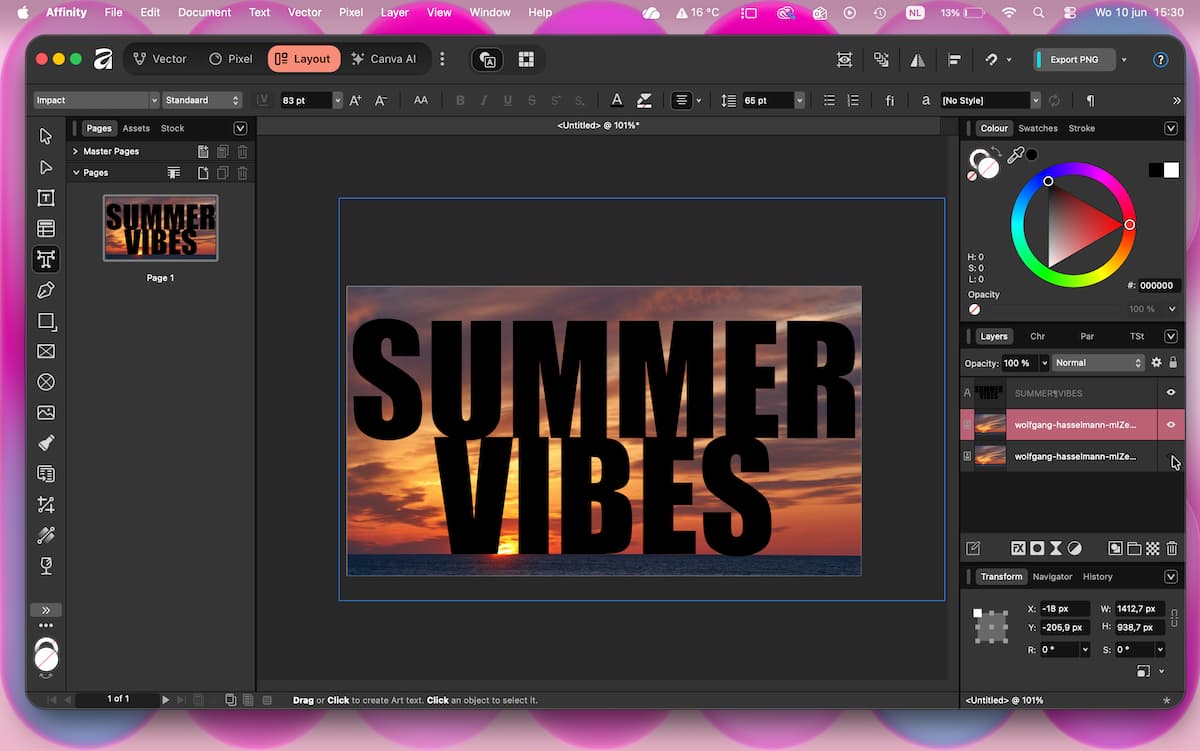This screenshot has height=751, width=1200.
Task: Click the white colour swatch in Colour panel
Action: coord(1171,170)
